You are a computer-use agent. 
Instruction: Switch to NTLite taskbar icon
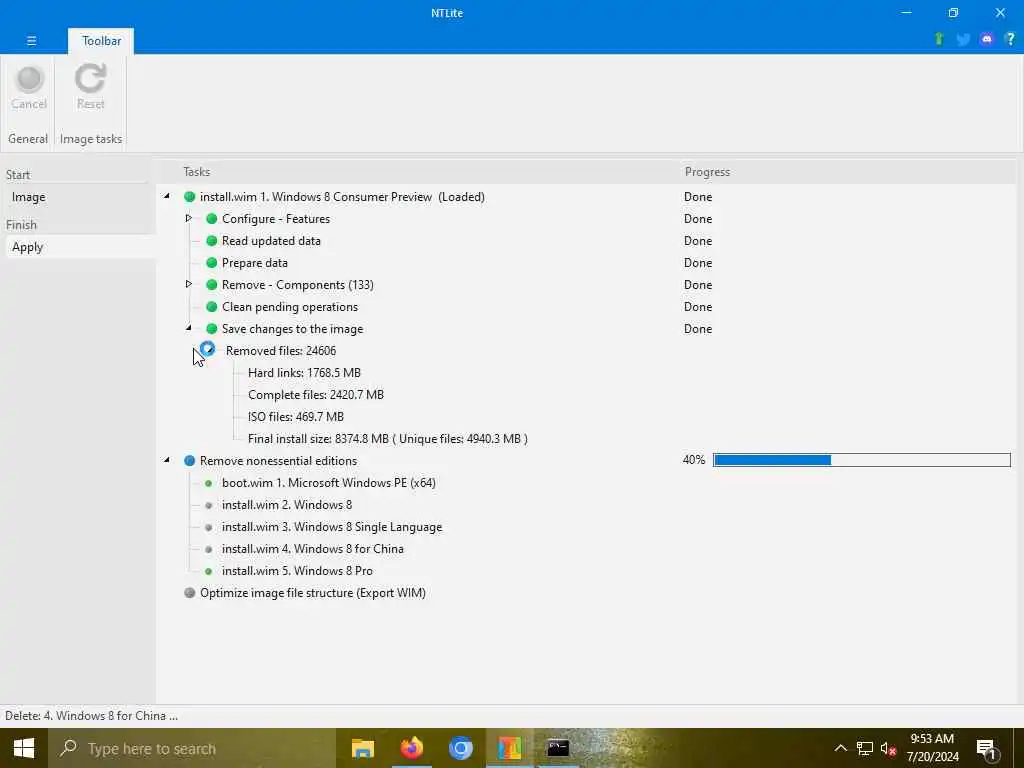click(509, 748)
